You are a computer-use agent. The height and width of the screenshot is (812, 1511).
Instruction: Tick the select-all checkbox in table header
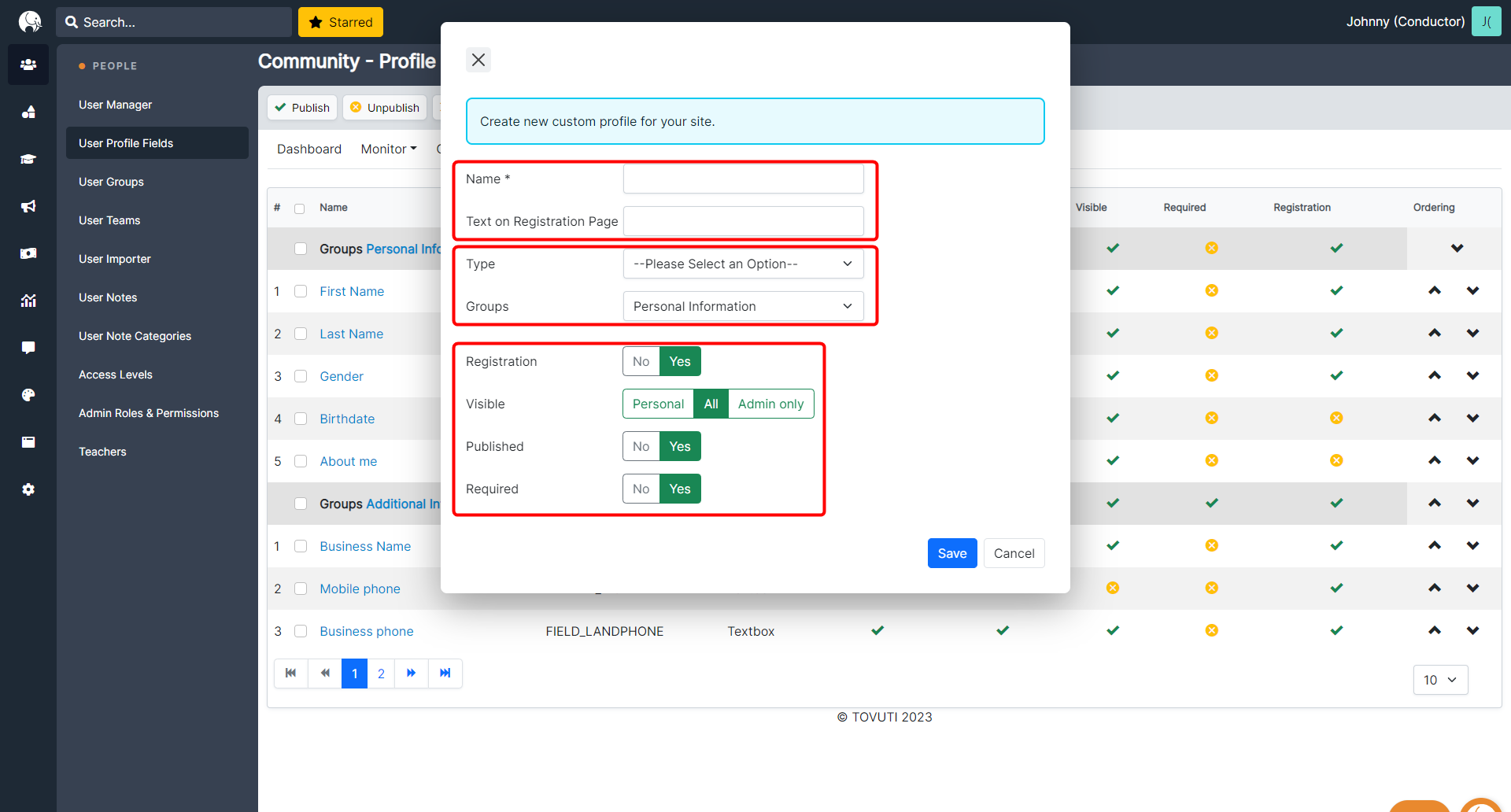299,209
